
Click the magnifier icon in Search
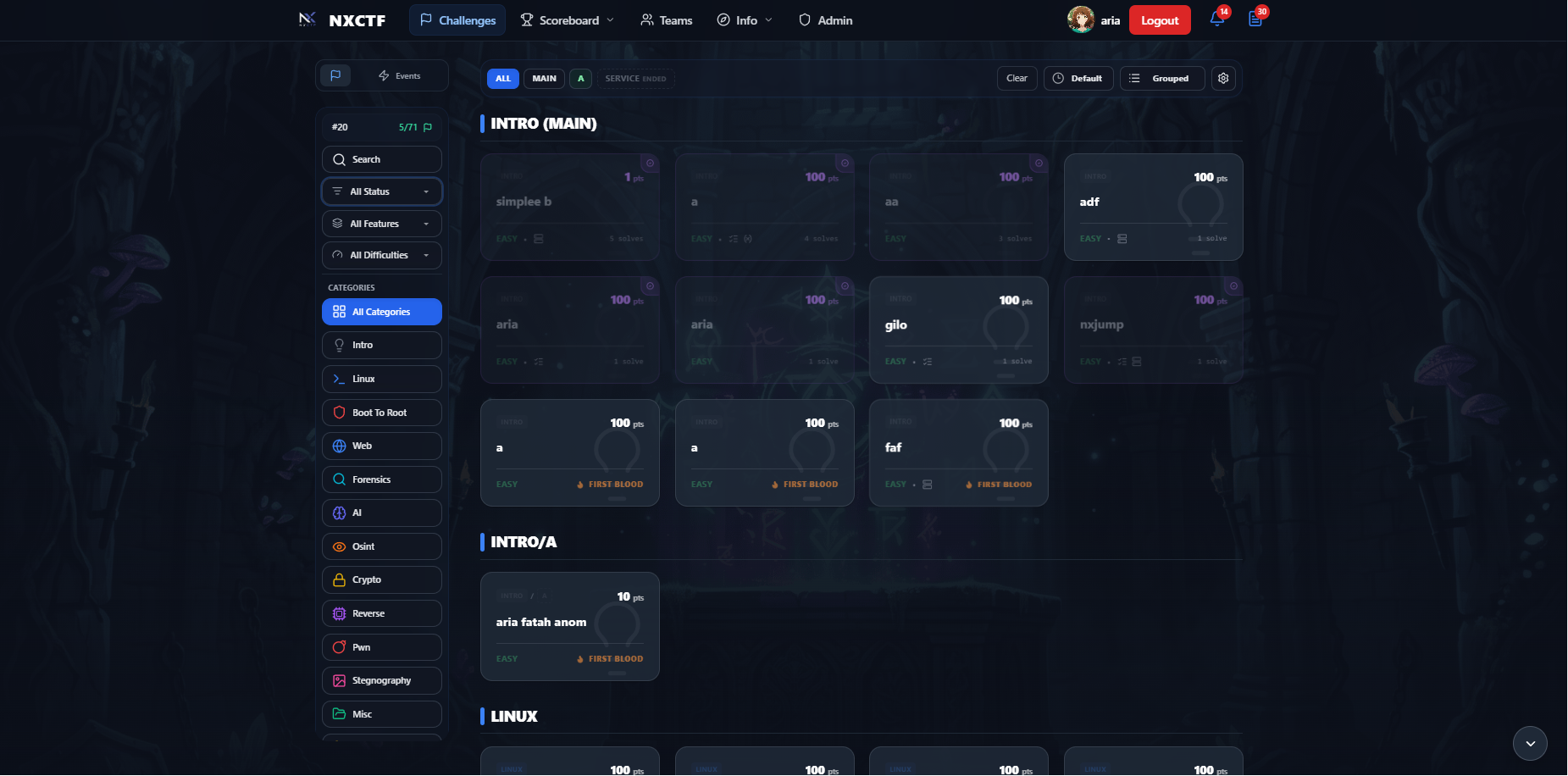click(339, 159)
